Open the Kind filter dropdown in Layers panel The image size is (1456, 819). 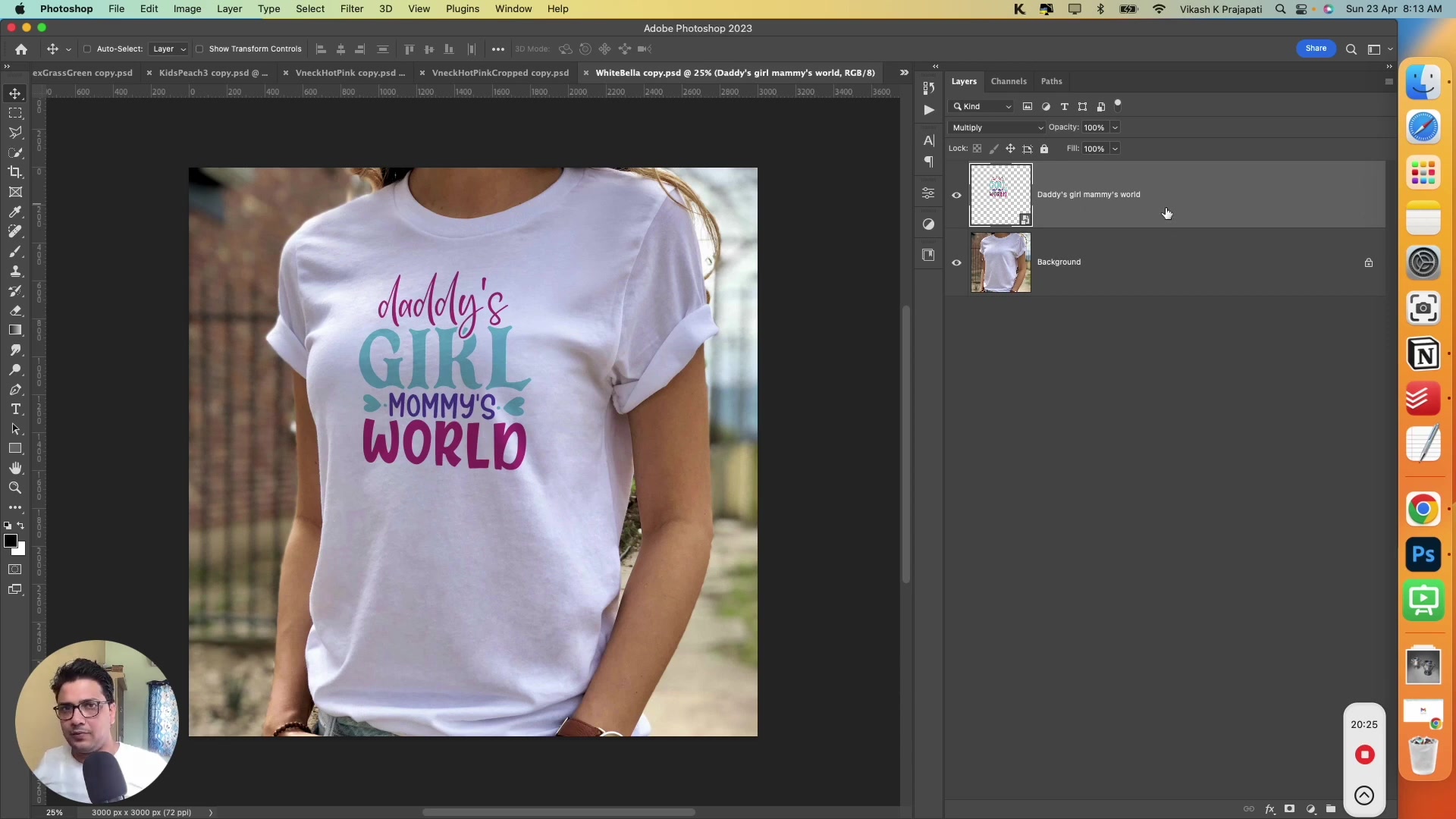[x=982, y=106]
